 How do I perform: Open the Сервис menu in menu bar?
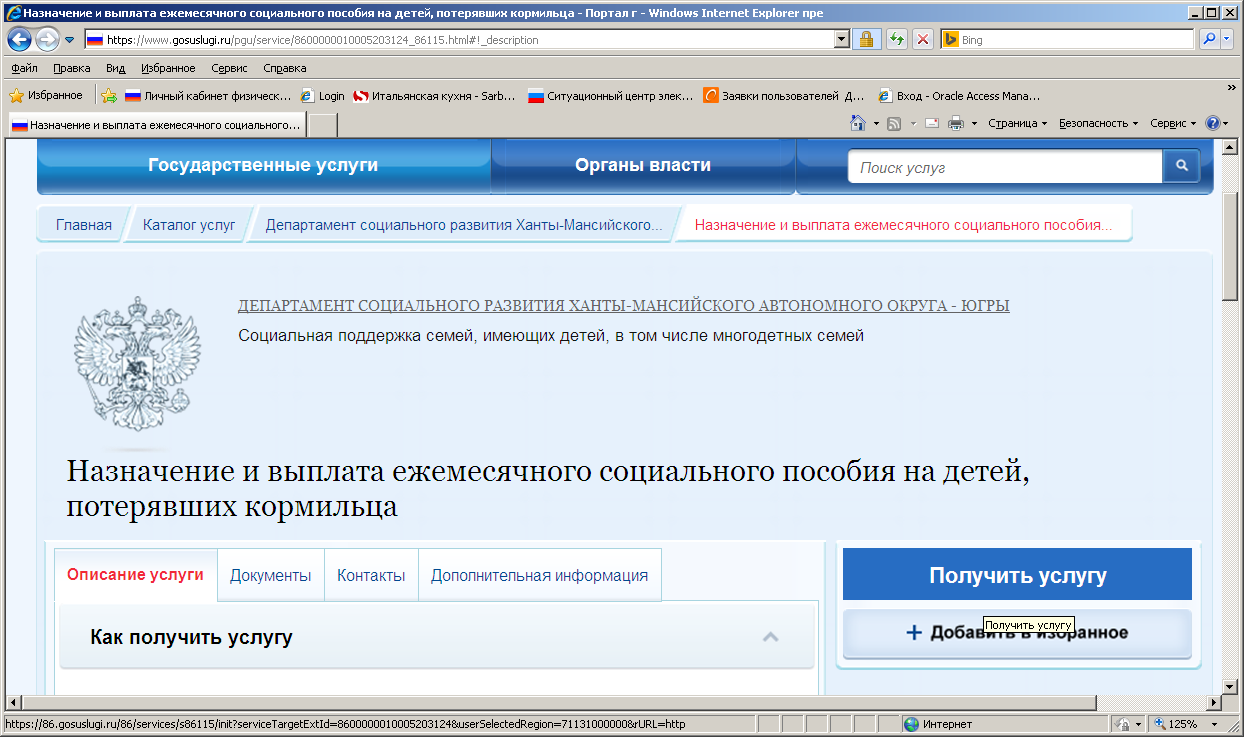(x=229, y=68)
